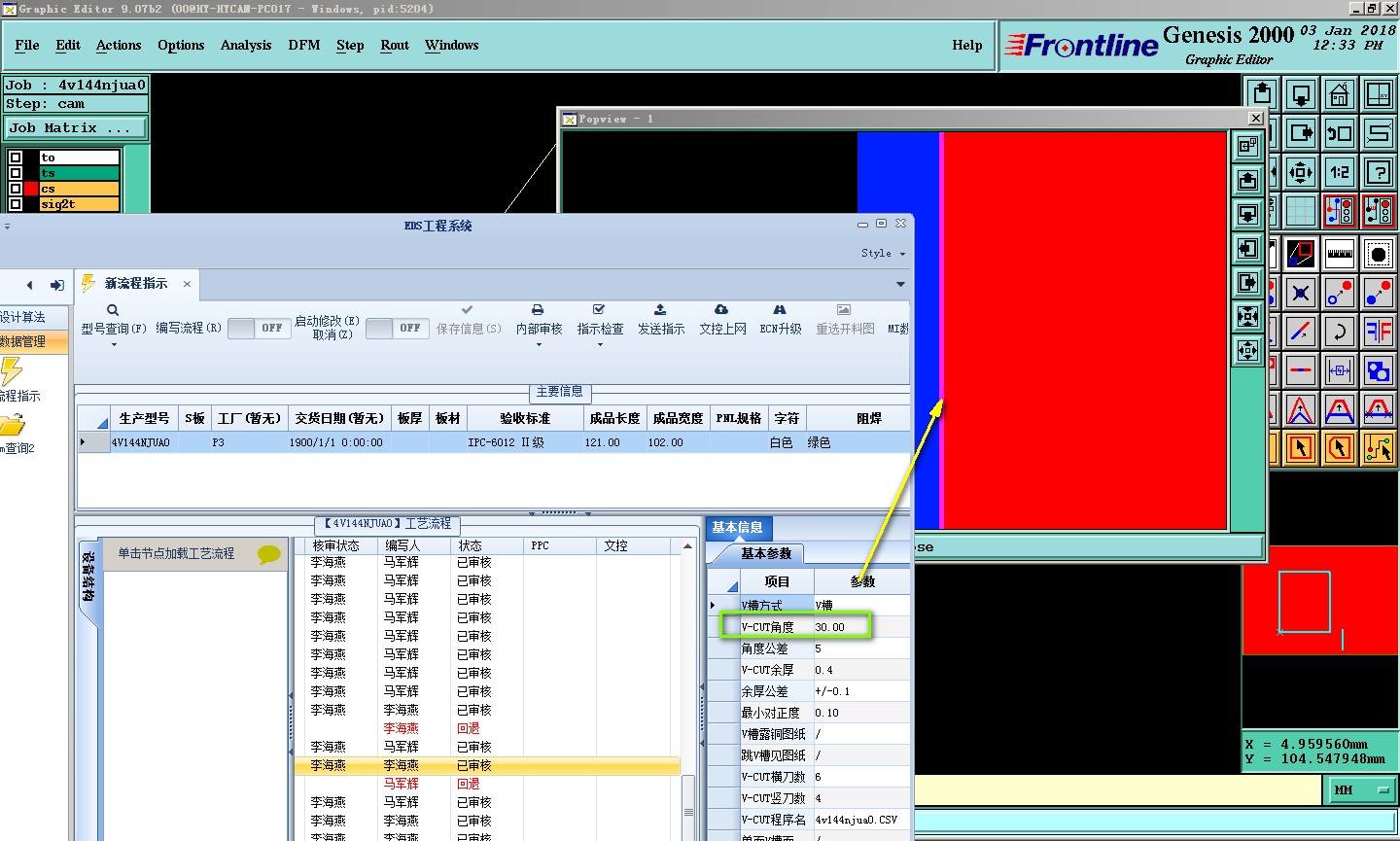The image size is (1400, 841).
Task: Open the tab list dropdown arrow
Action: pyautogui.click(x=900, y=284)
